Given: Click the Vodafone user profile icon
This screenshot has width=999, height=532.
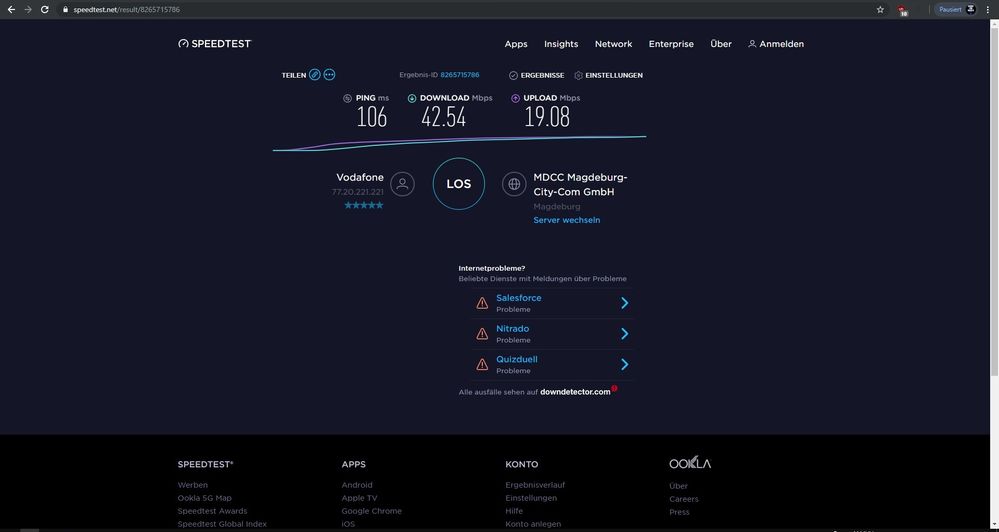Looking at the screenshot, I should (403, 184).
